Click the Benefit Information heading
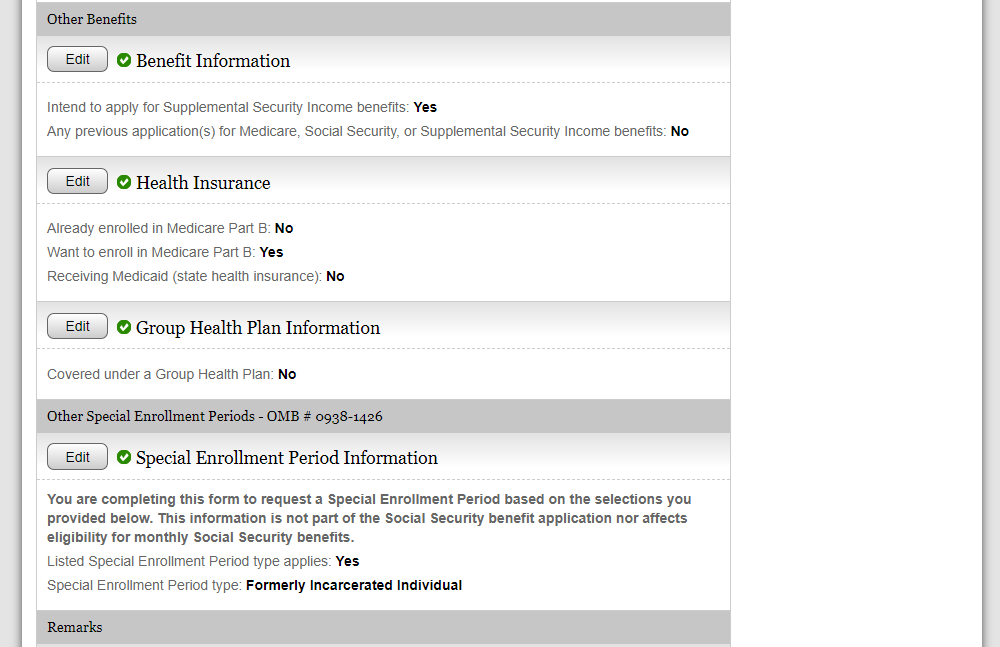1000x647 pixels. (213, 61)
